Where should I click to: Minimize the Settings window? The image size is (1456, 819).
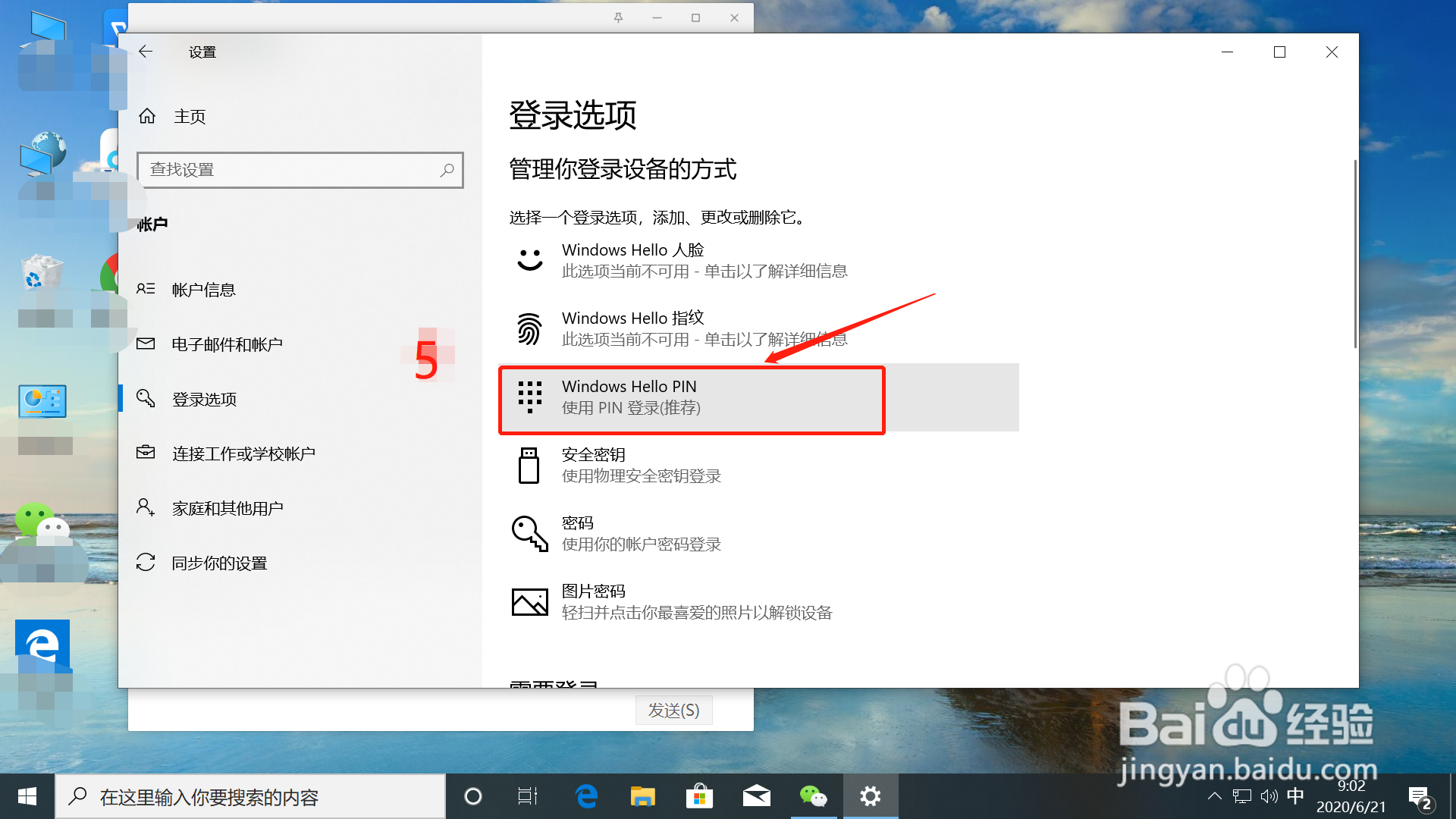click(x=1228, y=52)
